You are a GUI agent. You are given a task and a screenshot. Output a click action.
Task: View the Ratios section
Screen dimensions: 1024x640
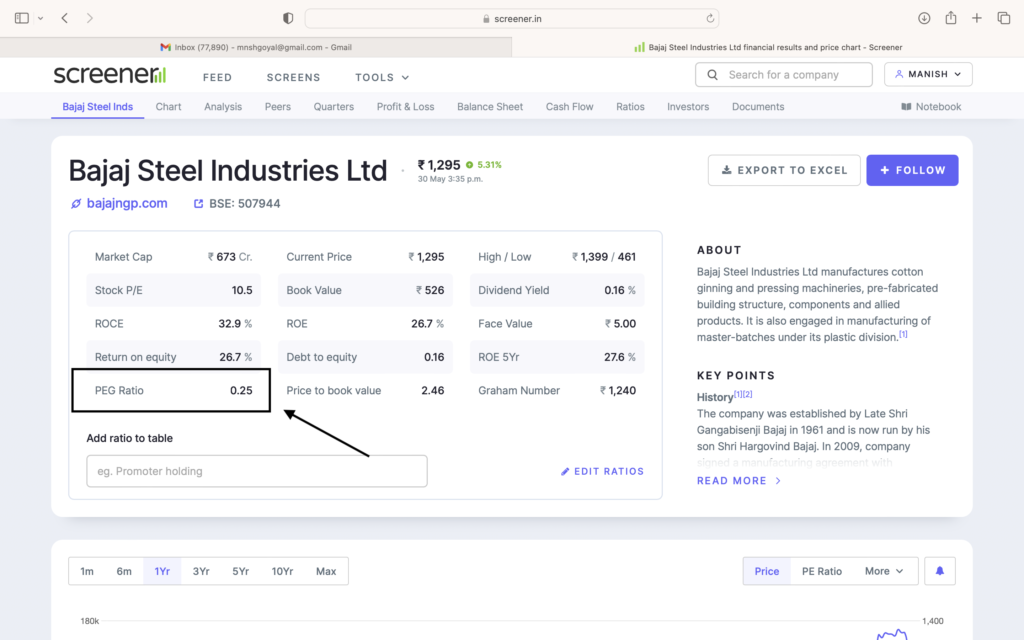click(630, 106)
